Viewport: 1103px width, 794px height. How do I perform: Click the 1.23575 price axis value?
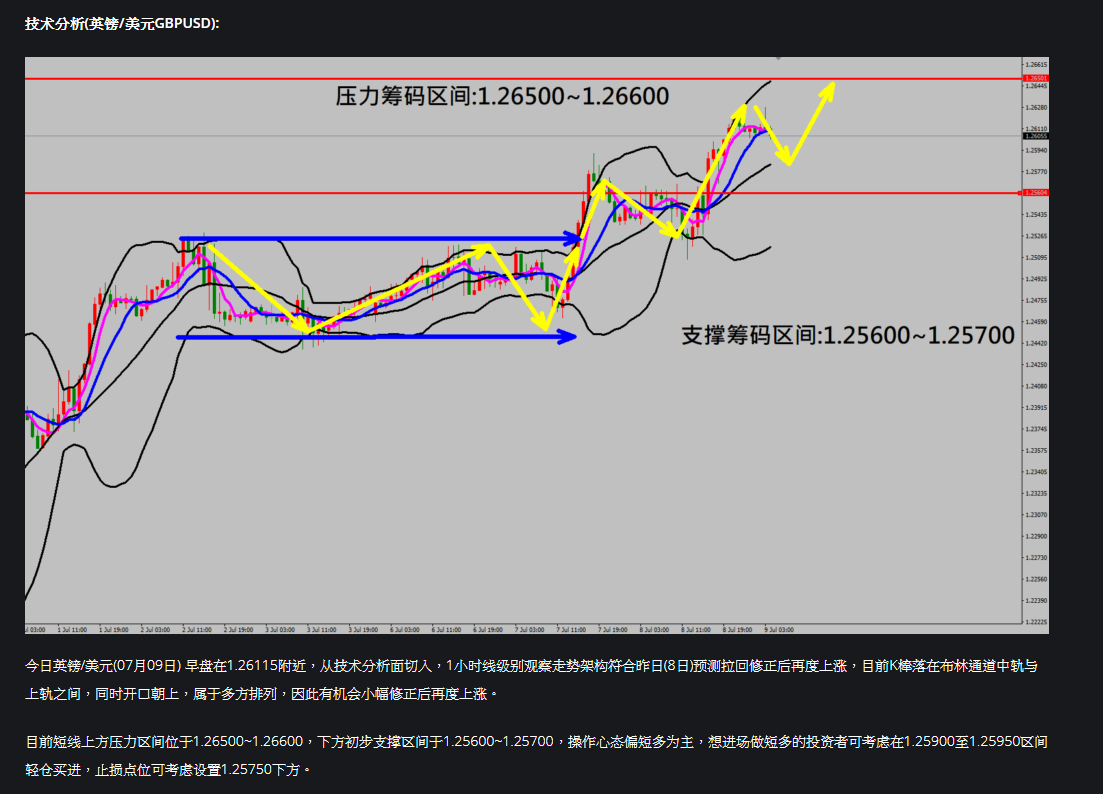[x=1036, y=450]
